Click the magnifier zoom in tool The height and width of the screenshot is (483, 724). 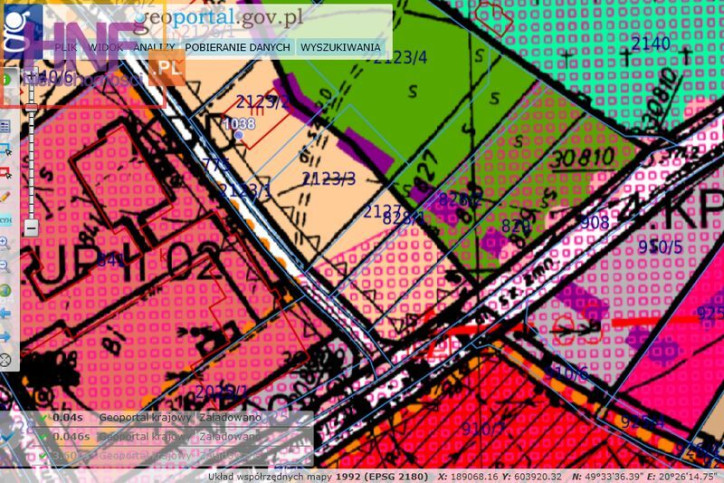click(x=5, y=243)
